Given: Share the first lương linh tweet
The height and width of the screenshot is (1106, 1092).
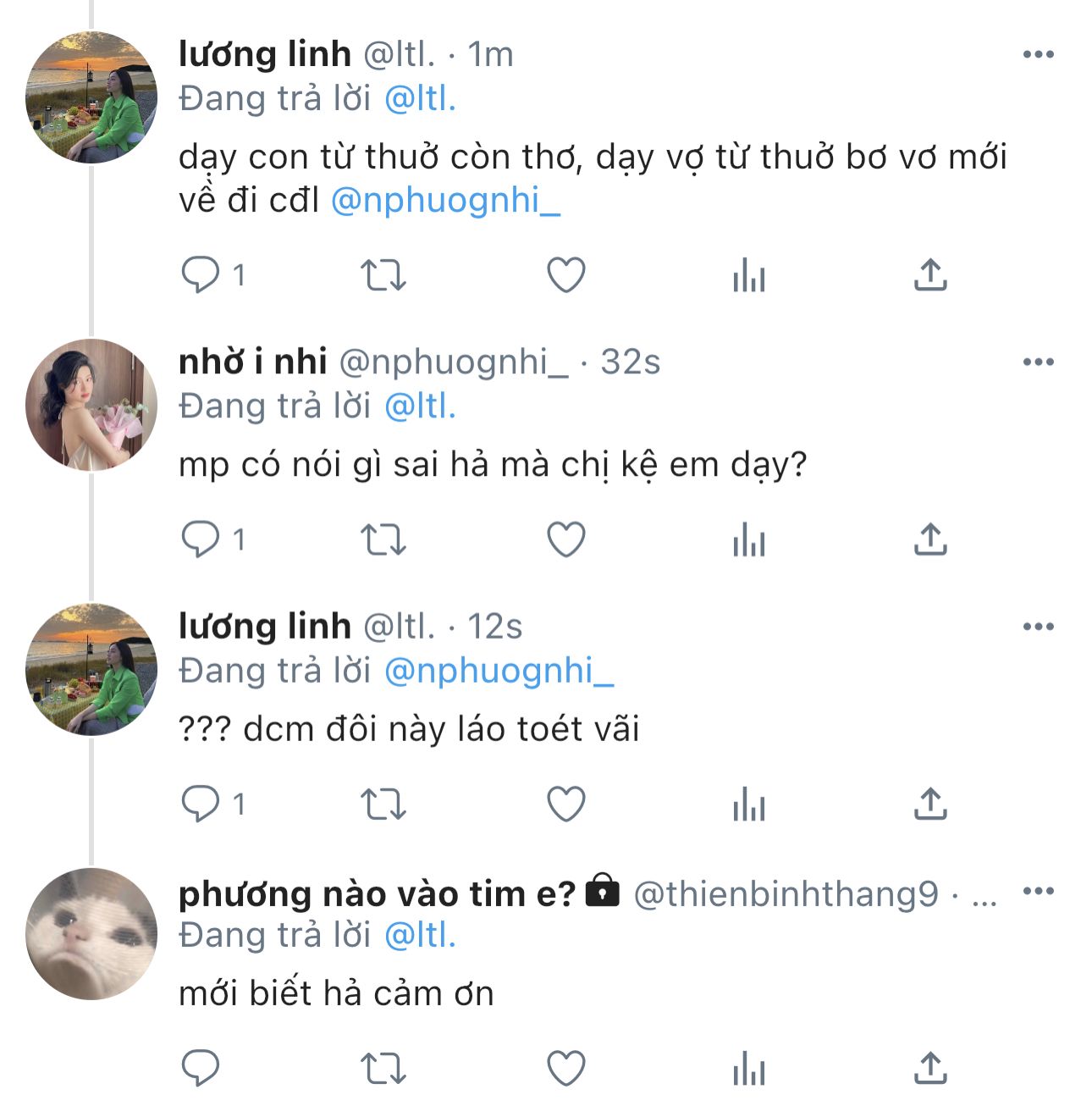Looking at the screenshot, I should tap(929, 275).
